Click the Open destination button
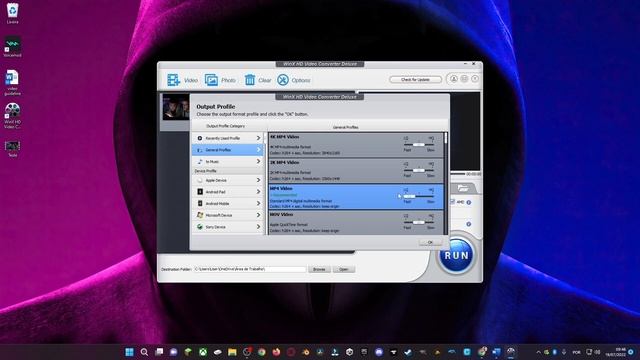This screenshot has height=360, width=640. coord(344,269)
